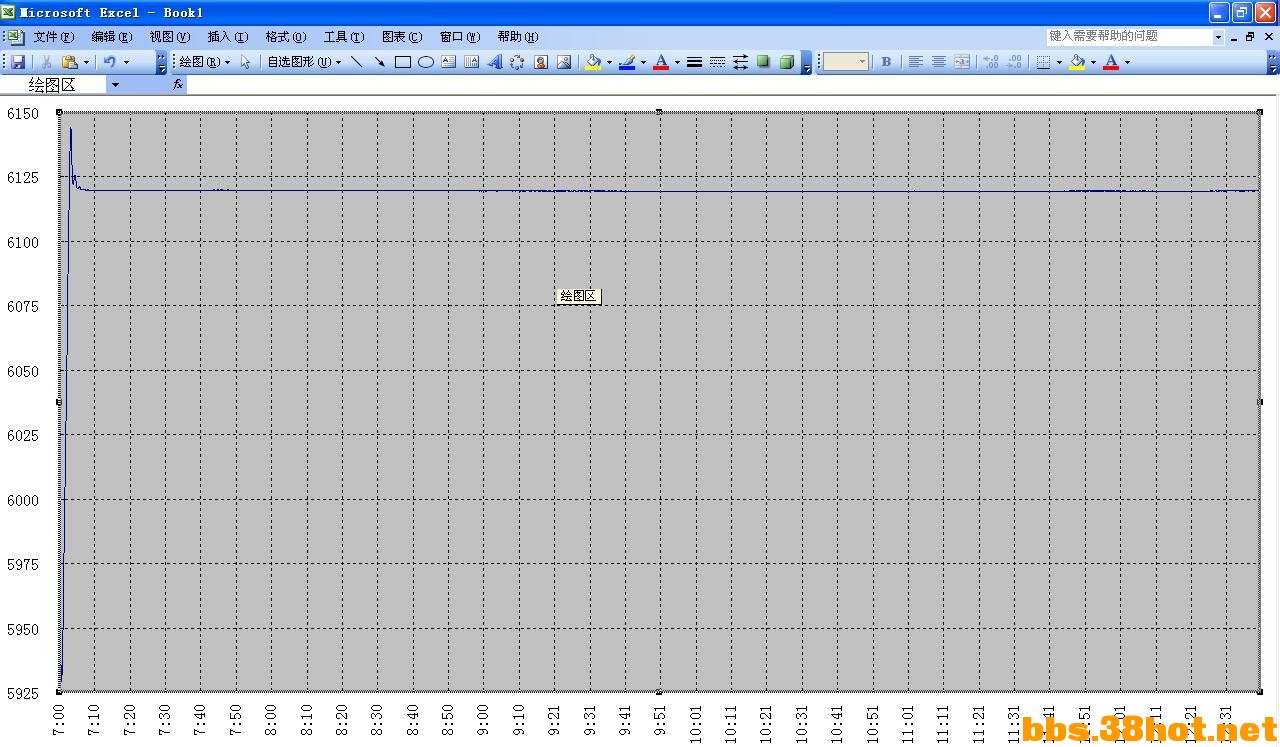Image resolution: width=1280 pixels, height=747 pixels.
Task: Click the formula bar input area
Action: tap(732, 85)
